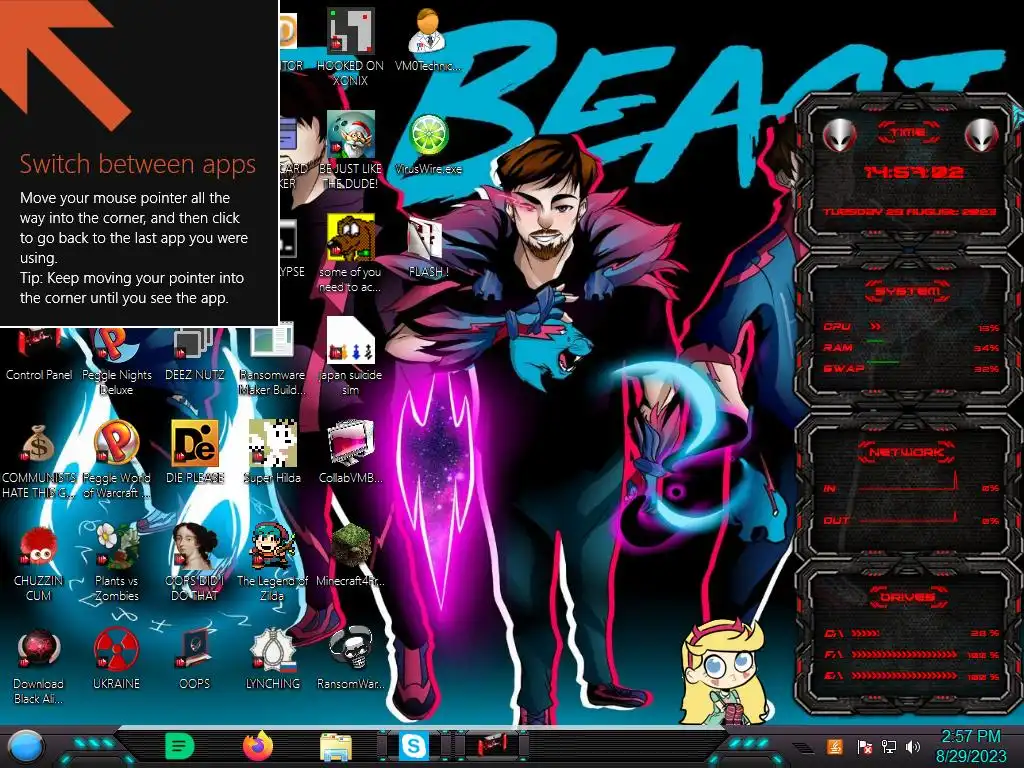
Task: Launch the VM0Technic desktop icon
Action: [x=428, y=40]
